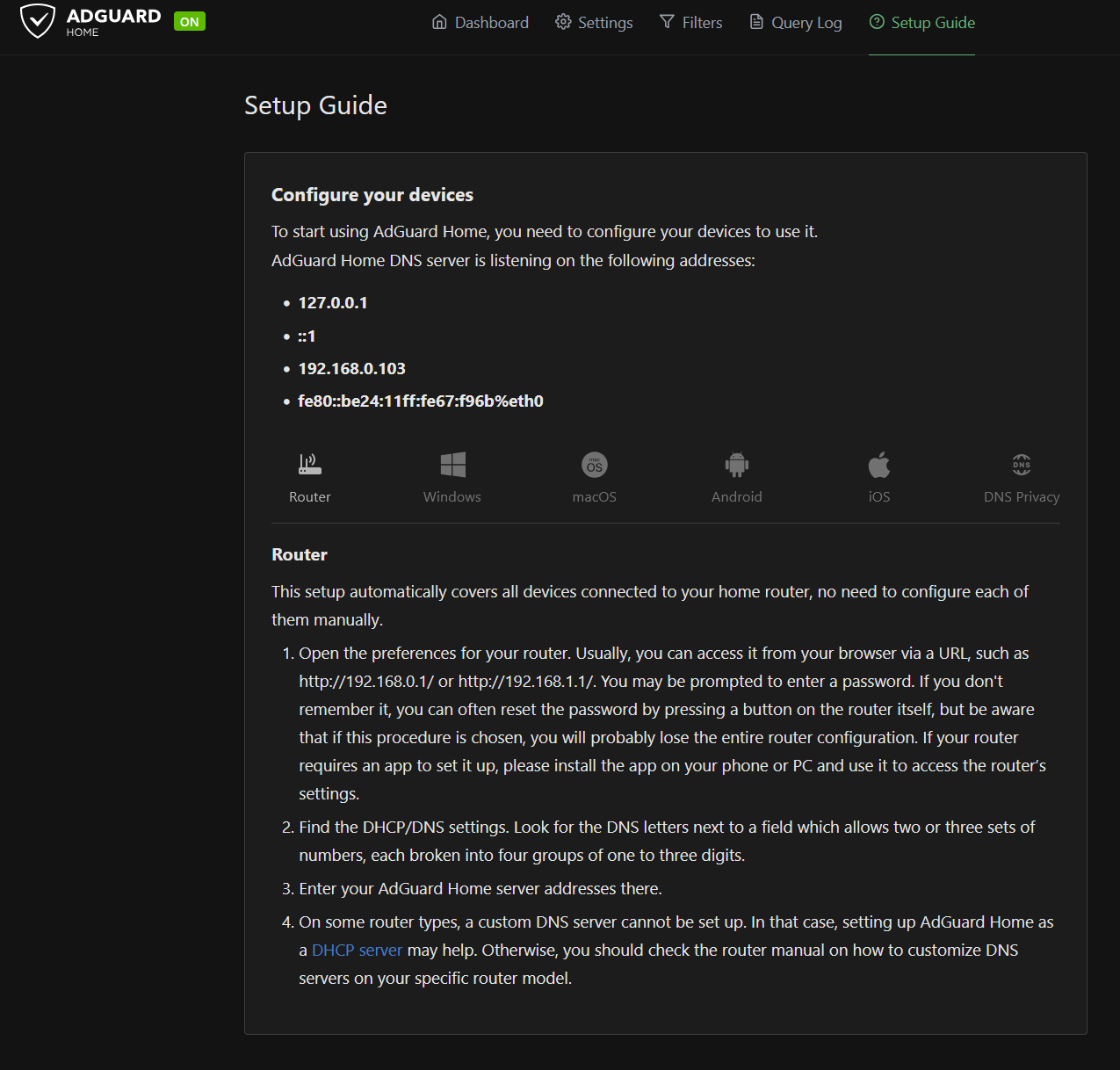Click the 'To start using AdGuard Home' sentence
The height and width of the screenshot is (1070, 1120).
[545, 231]
